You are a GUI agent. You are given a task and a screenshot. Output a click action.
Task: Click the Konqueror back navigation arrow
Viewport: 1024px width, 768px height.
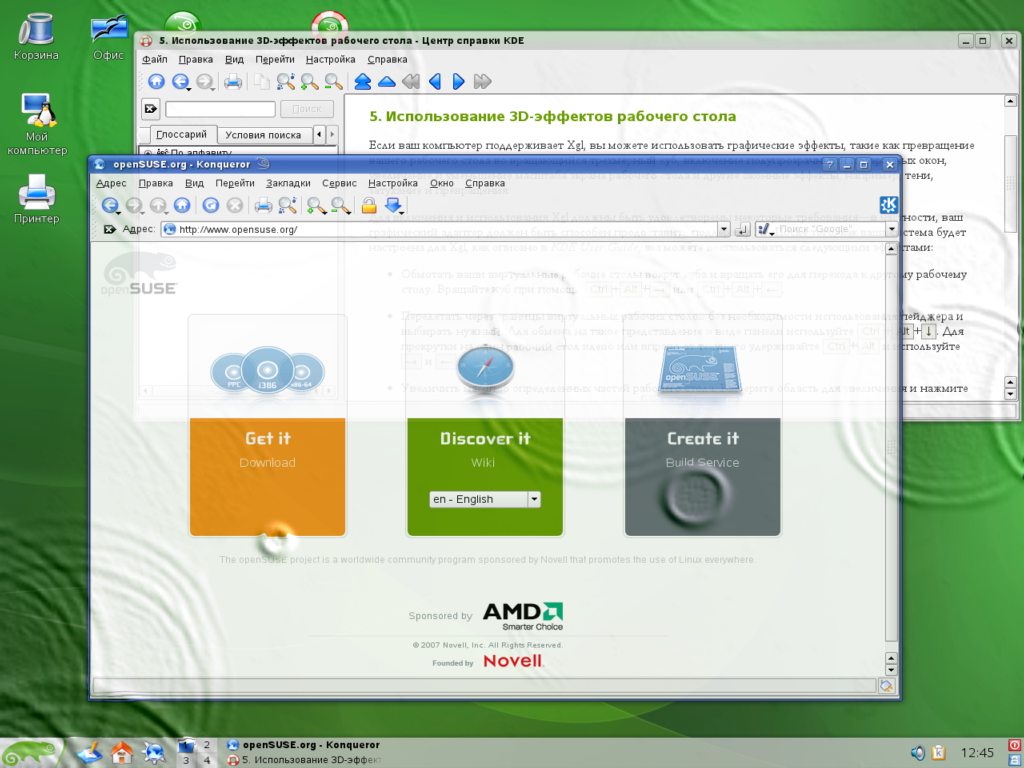(x=108, y=206)
